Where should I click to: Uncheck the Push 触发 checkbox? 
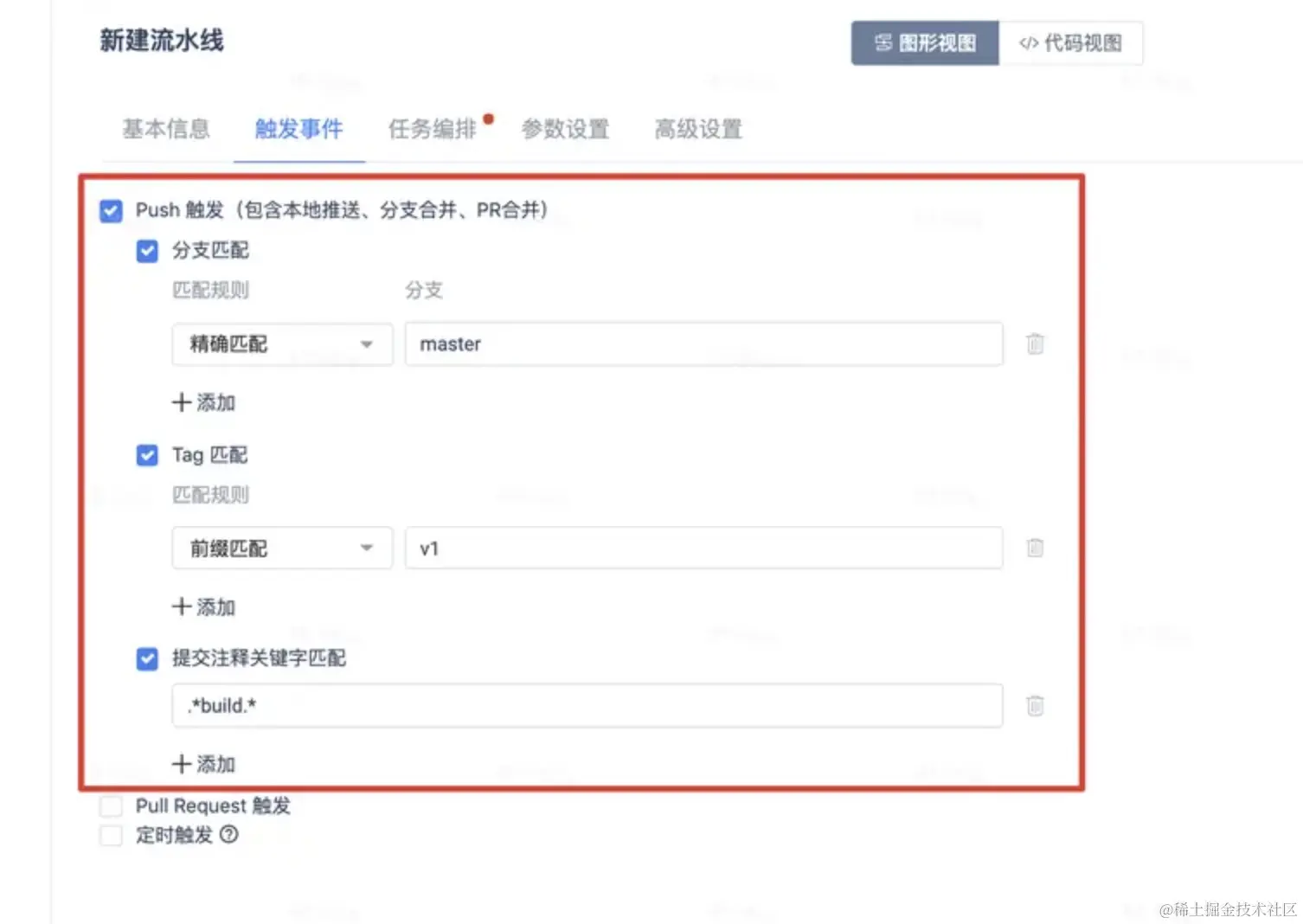(111, 210)
